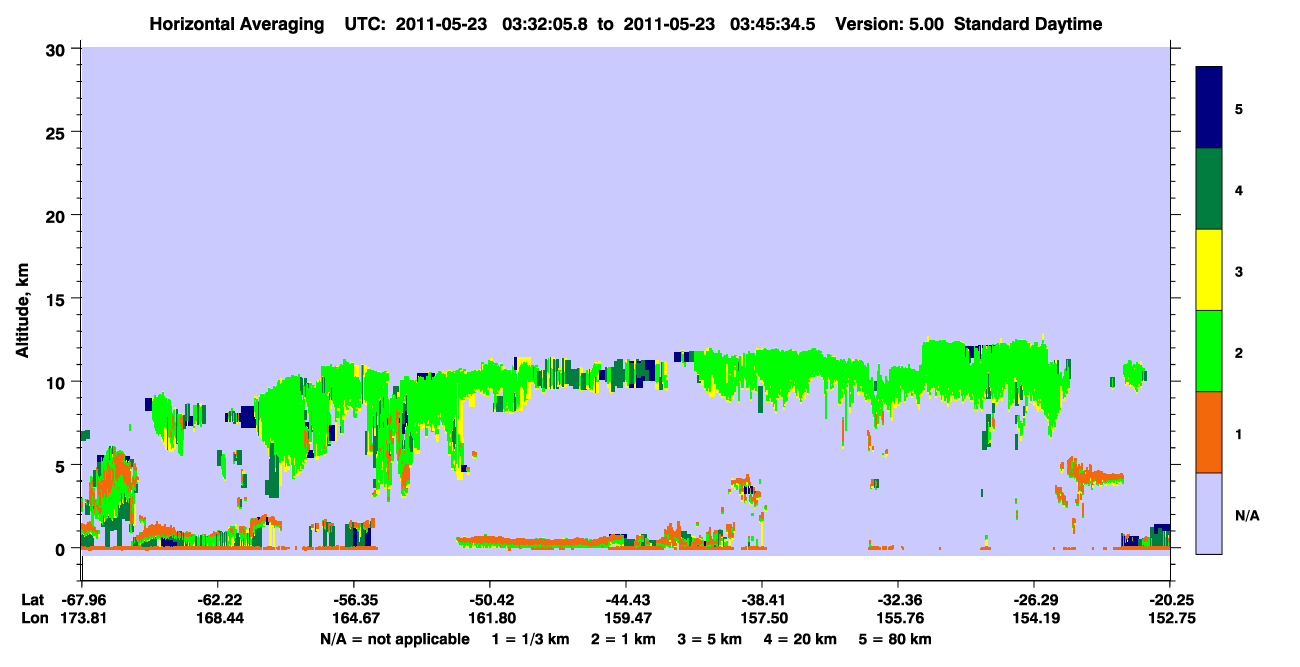Click the lavender N/A colorbar swatch

tap(1209, 513)
